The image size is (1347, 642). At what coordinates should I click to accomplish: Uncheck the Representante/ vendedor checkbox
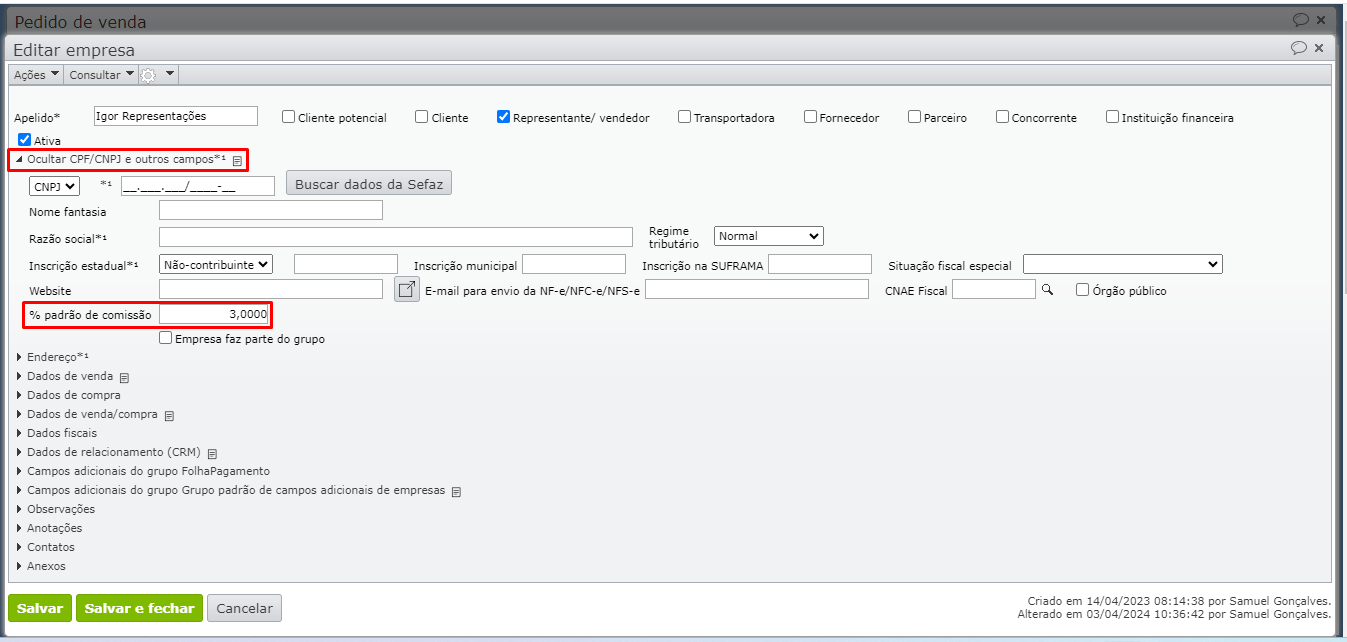(504, 117)
